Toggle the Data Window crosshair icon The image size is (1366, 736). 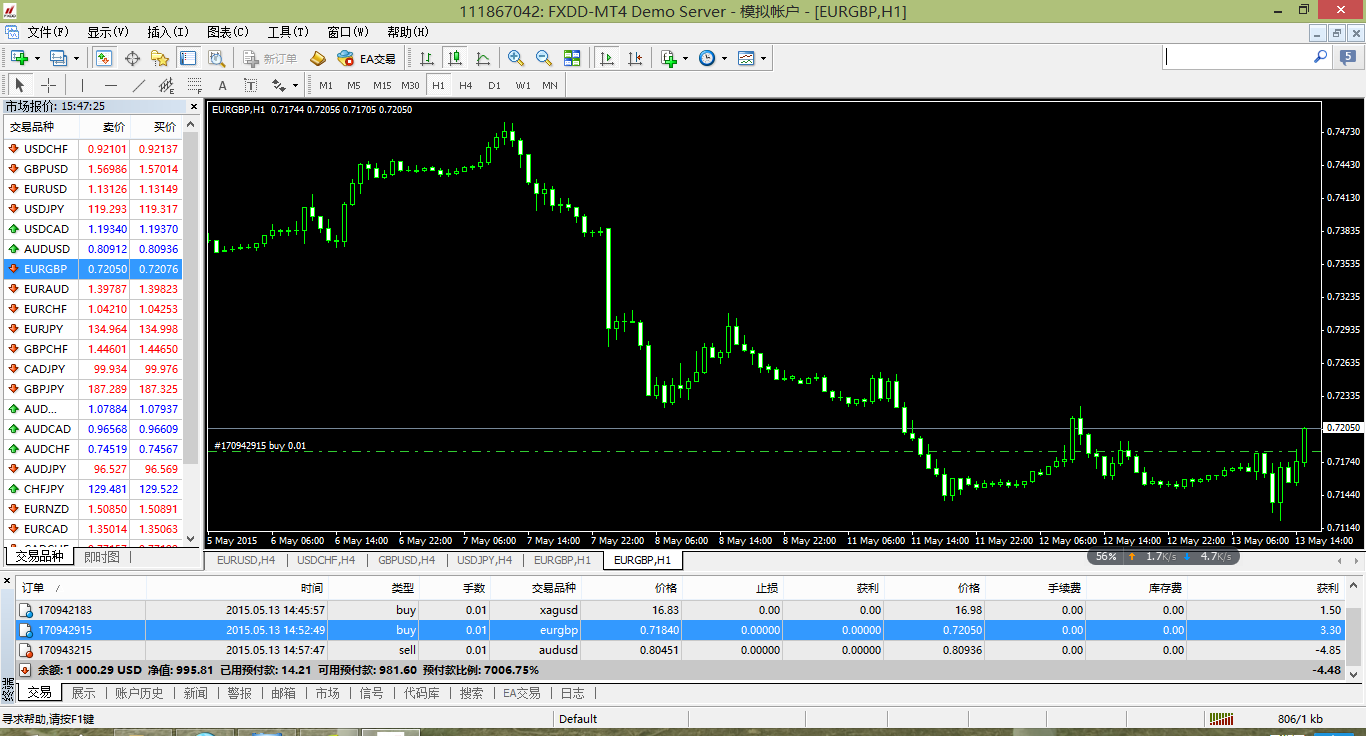[132, 58]
